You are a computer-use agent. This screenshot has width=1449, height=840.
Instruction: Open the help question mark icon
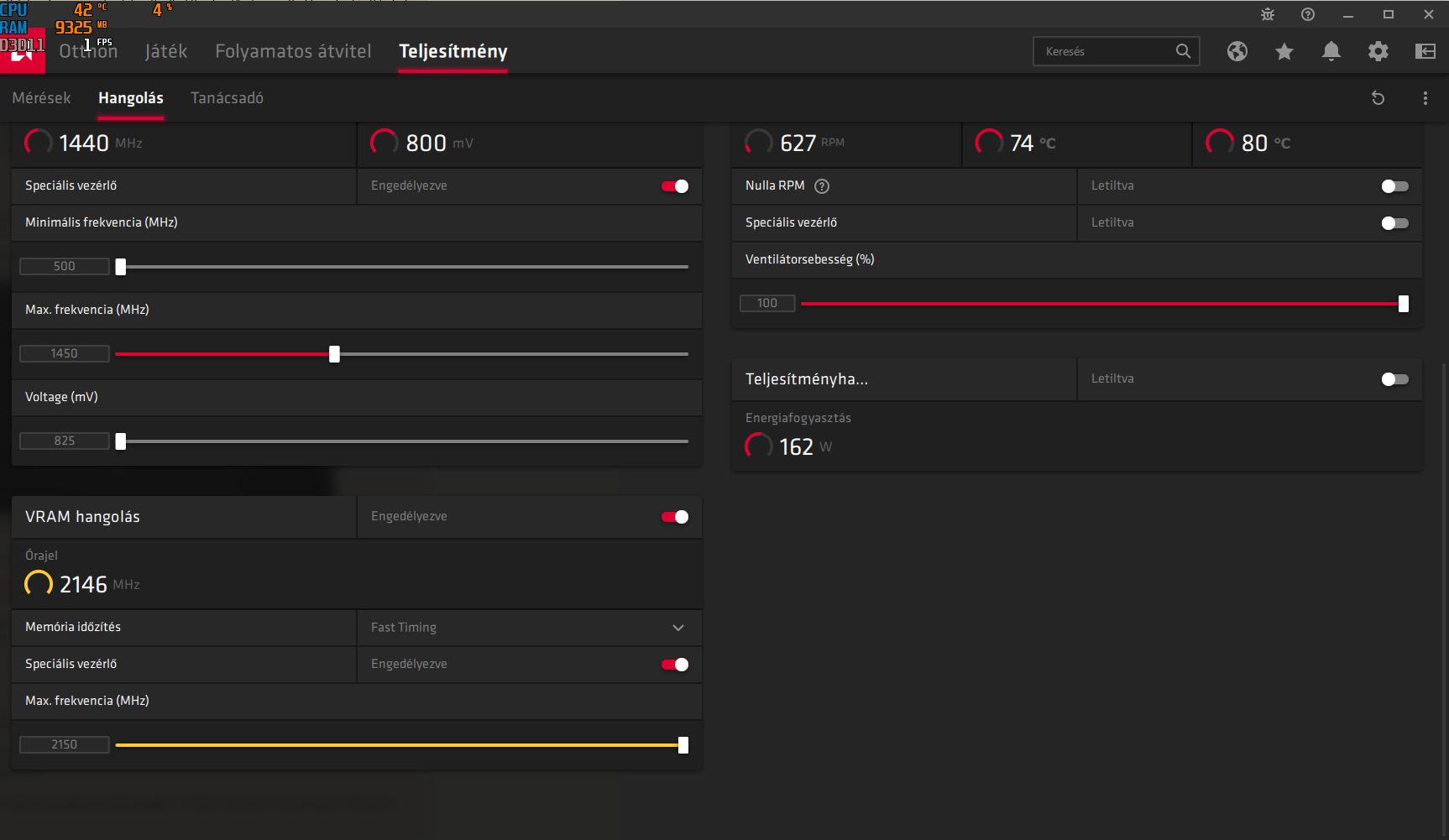pos(1308,14)
